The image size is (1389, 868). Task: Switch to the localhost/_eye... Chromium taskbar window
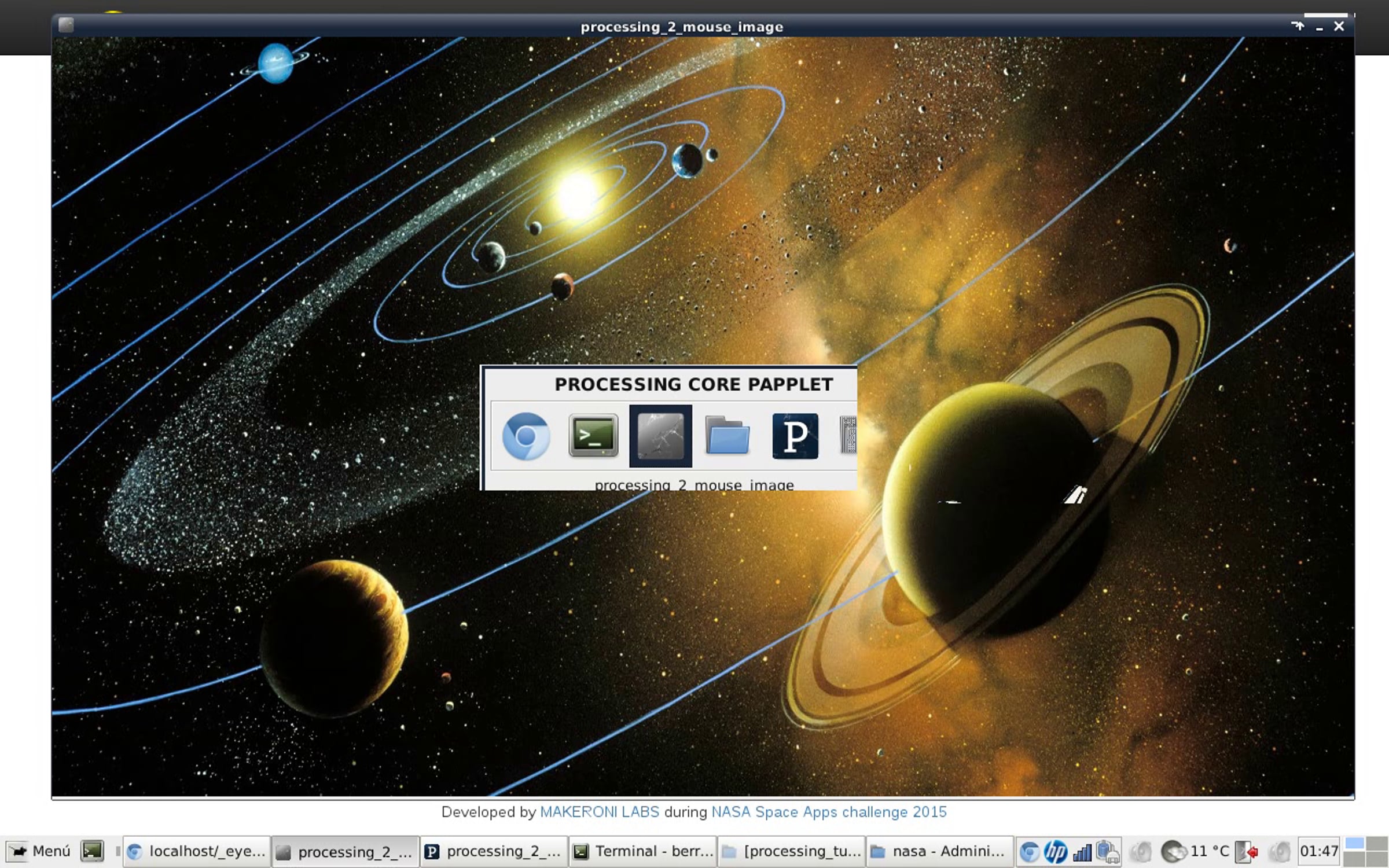pyautogui.click(x=197, y=851)
